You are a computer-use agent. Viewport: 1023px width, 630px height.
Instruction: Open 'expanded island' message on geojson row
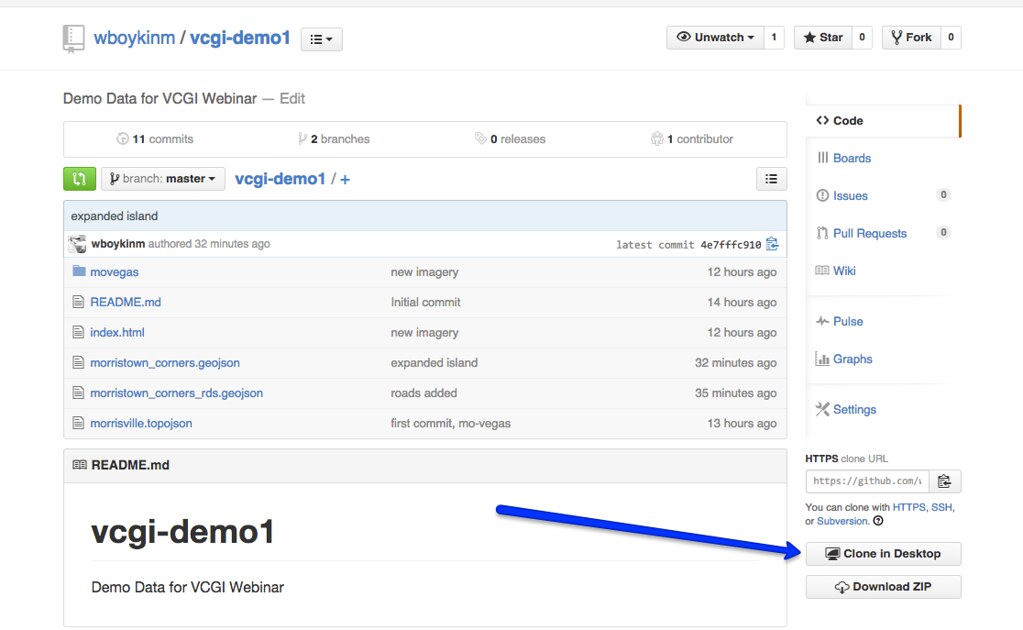coord(434,363)
